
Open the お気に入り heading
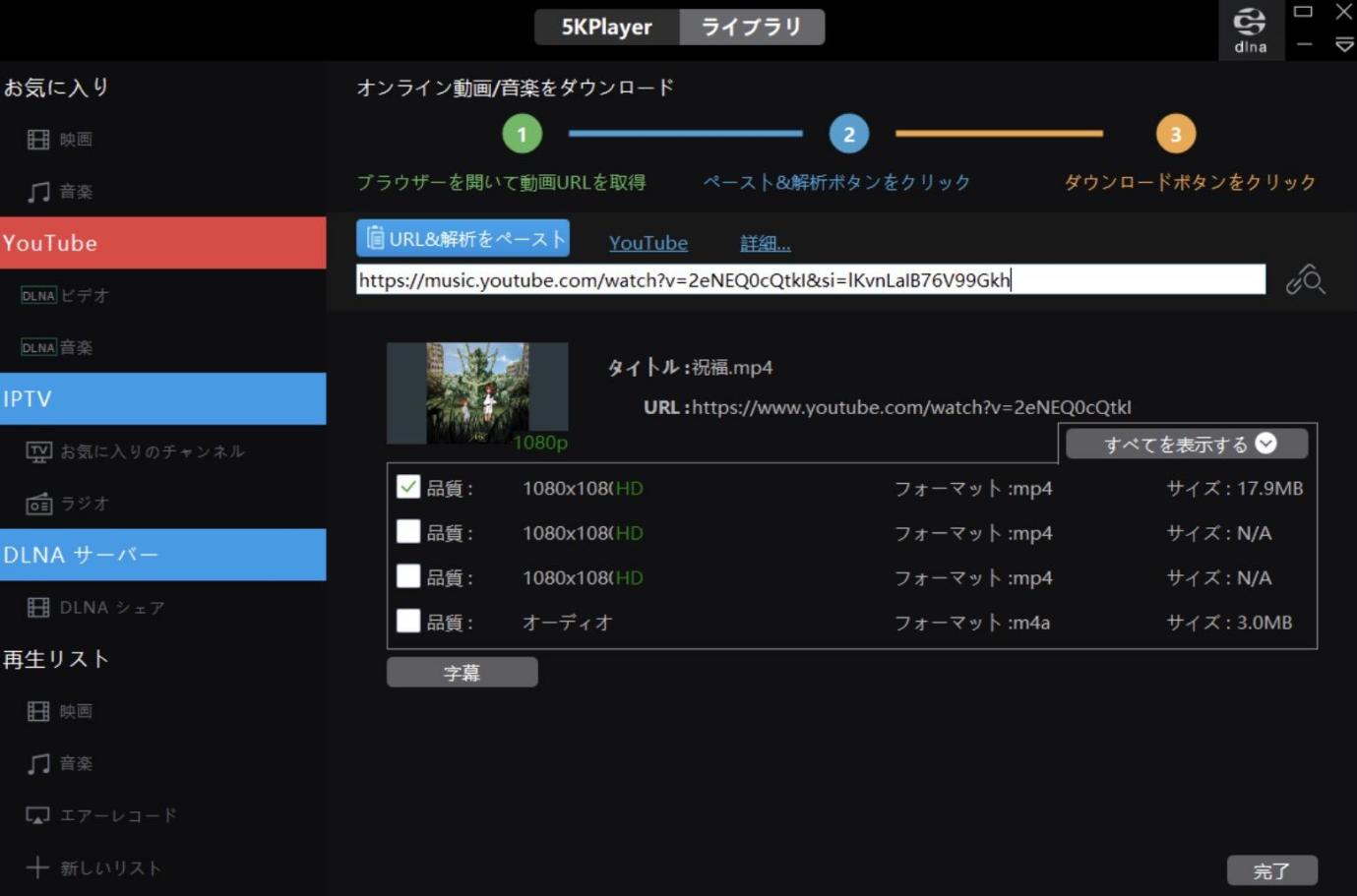tap(56, 88)
